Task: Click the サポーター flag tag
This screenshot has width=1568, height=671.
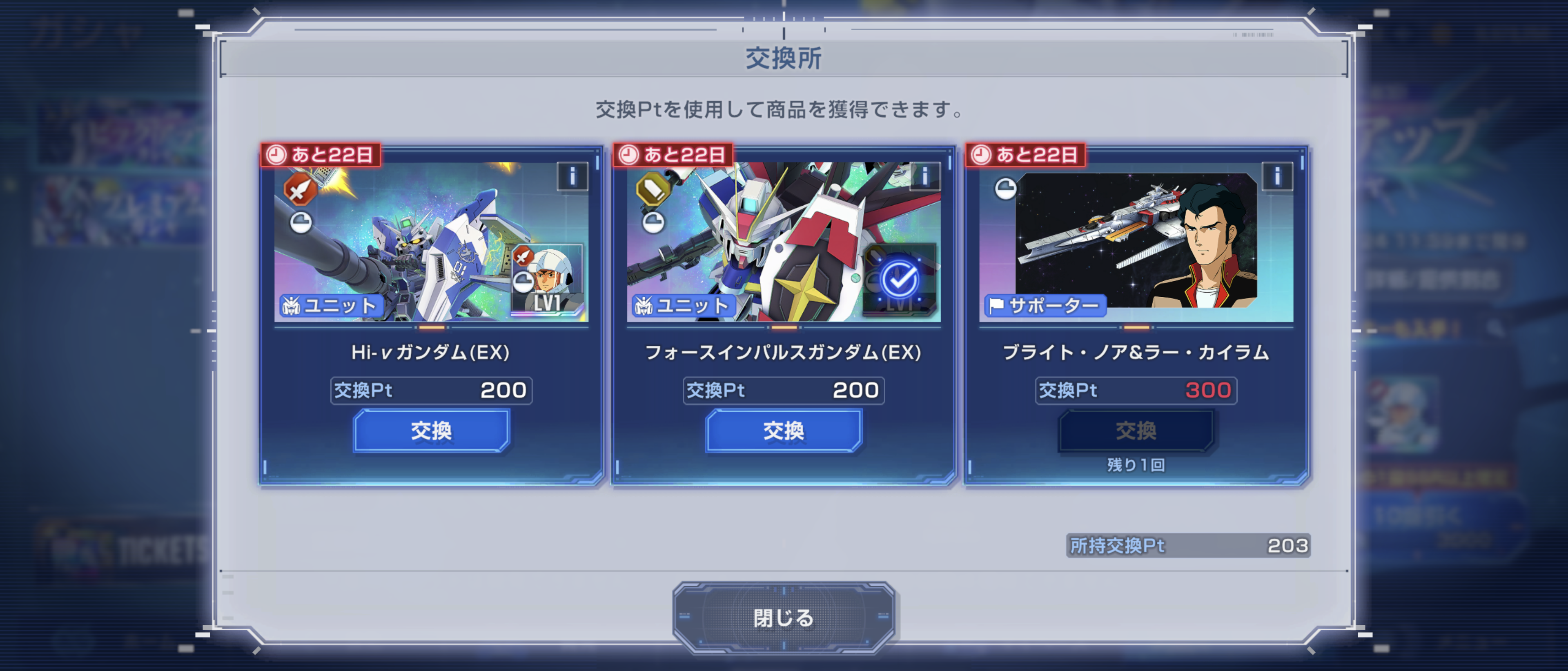Action: (x=1045, y=305)
